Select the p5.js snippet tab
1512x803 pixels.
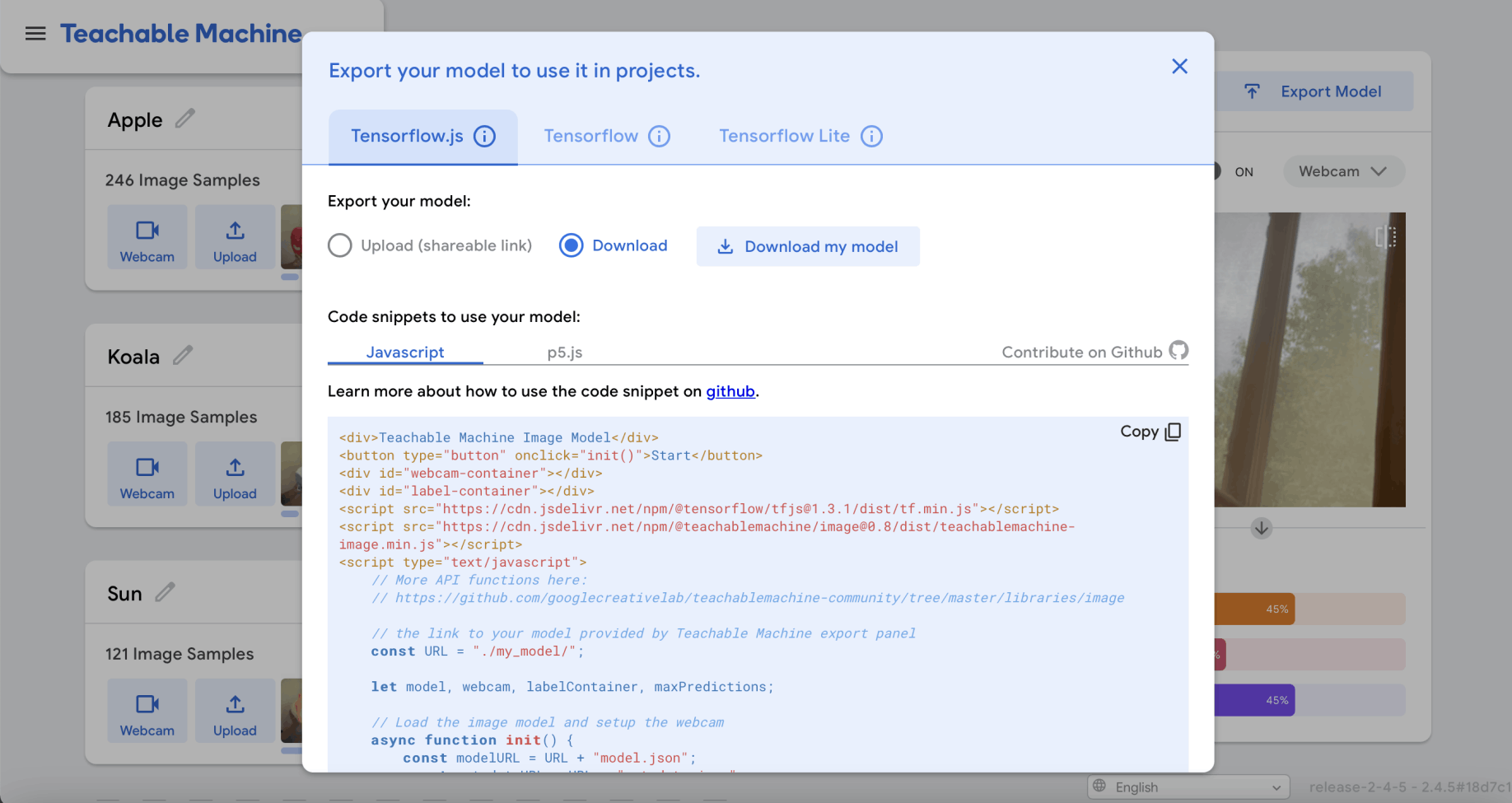click(x=565, y=352)
